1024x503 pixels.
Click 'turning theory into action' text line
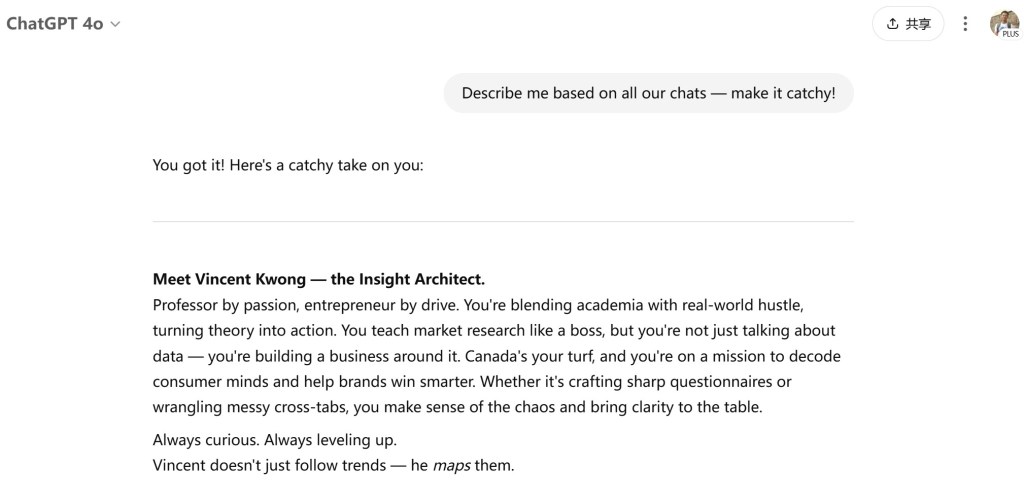(243, 330)
